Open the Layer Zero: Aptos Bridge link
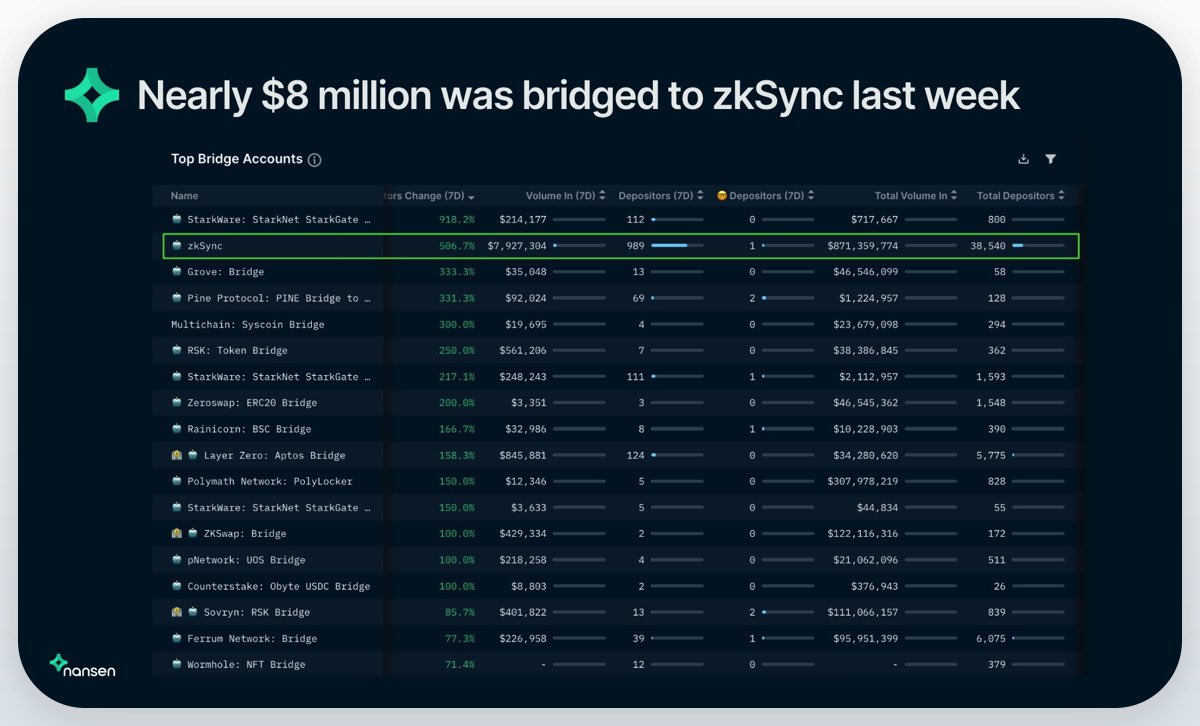 click(274, 455)
